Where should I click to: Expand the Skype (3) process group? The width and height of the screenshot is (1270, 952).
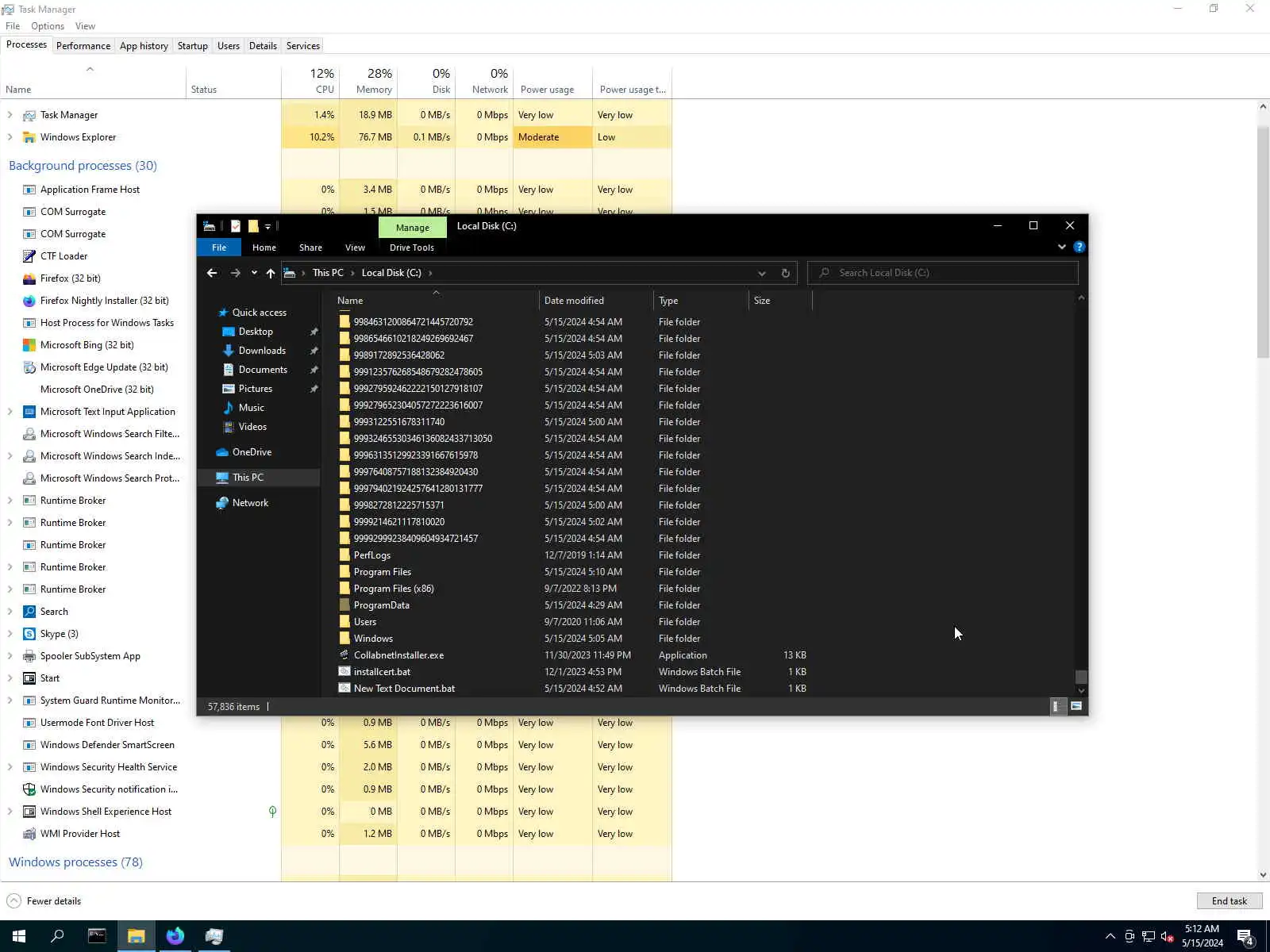[10, 634]
